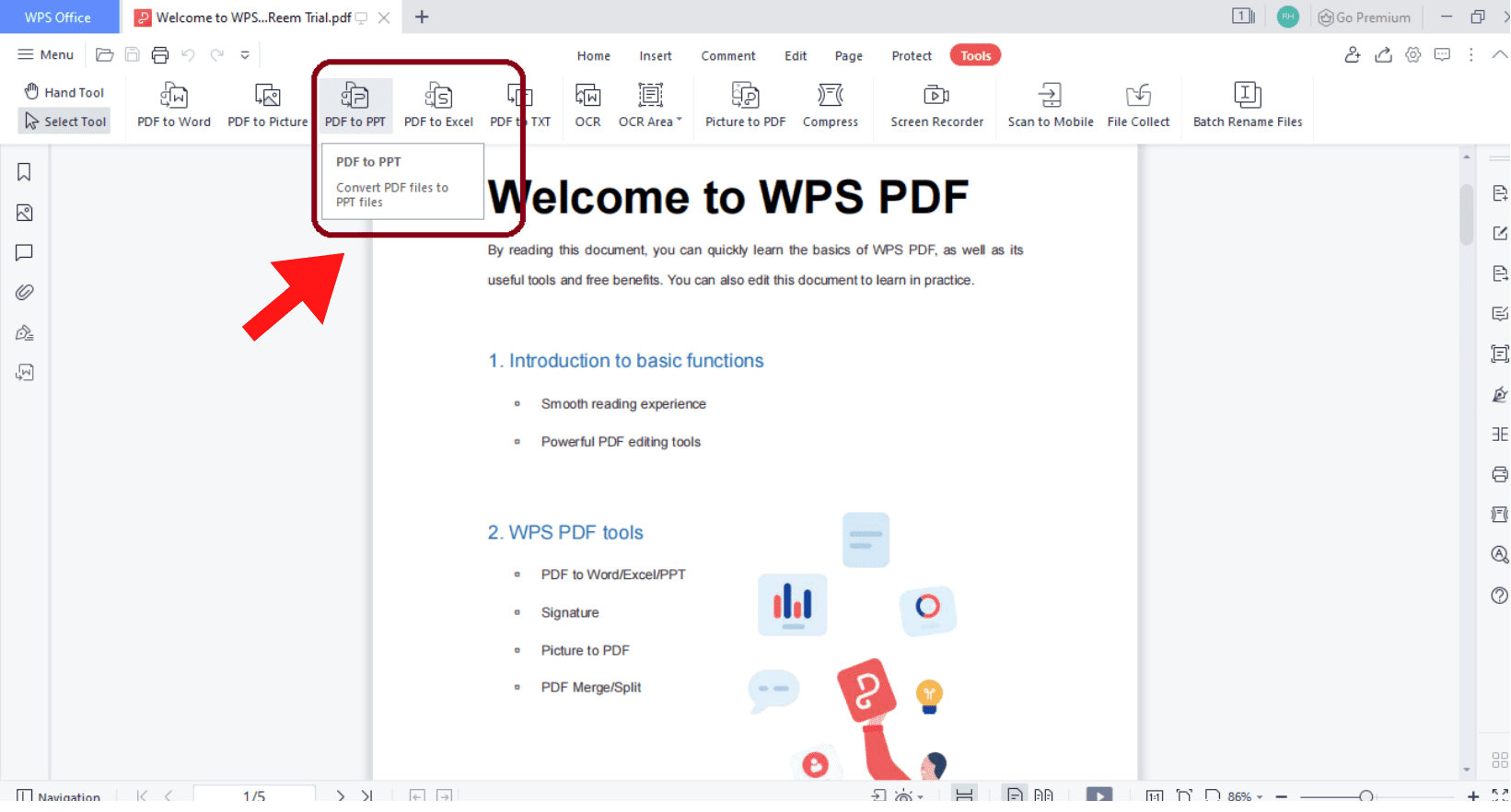Toggle single page view mode

1014,795
